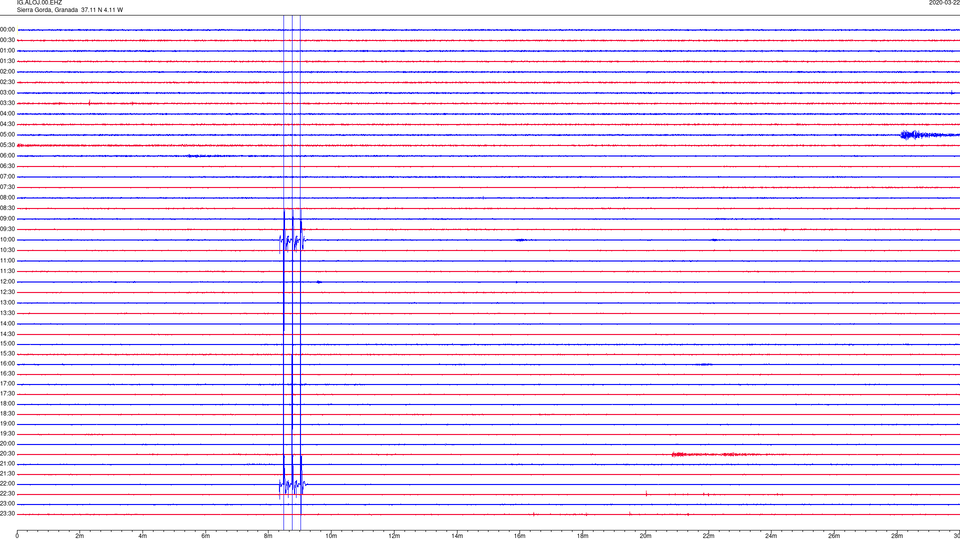Screen dimensions: 960x540
Task: Select the 11:00 trace time label
Action: tap(7, 260)
